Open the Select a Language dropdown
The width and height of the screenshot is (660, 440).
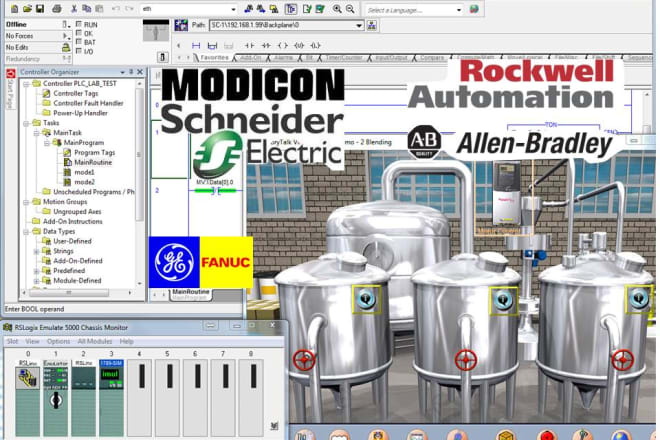(459, 9)
